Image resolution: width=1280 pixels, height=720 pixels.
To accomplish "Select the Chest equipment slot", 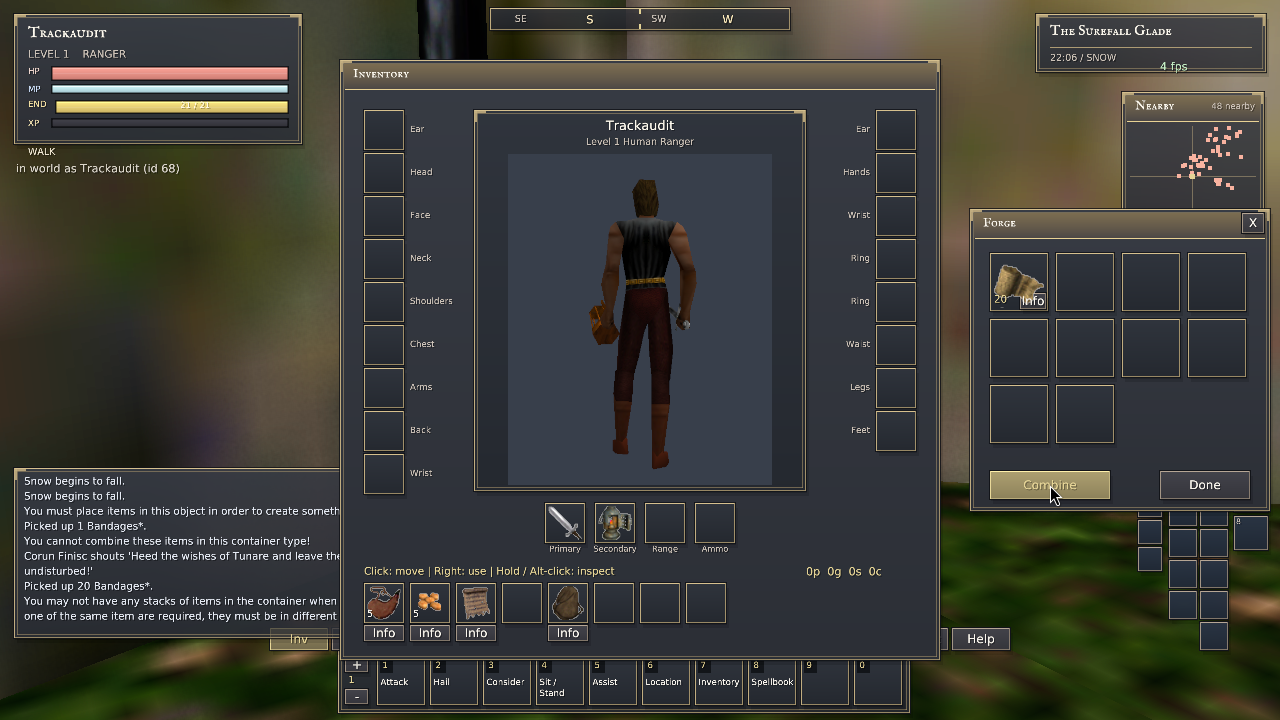I will (384, 345).
